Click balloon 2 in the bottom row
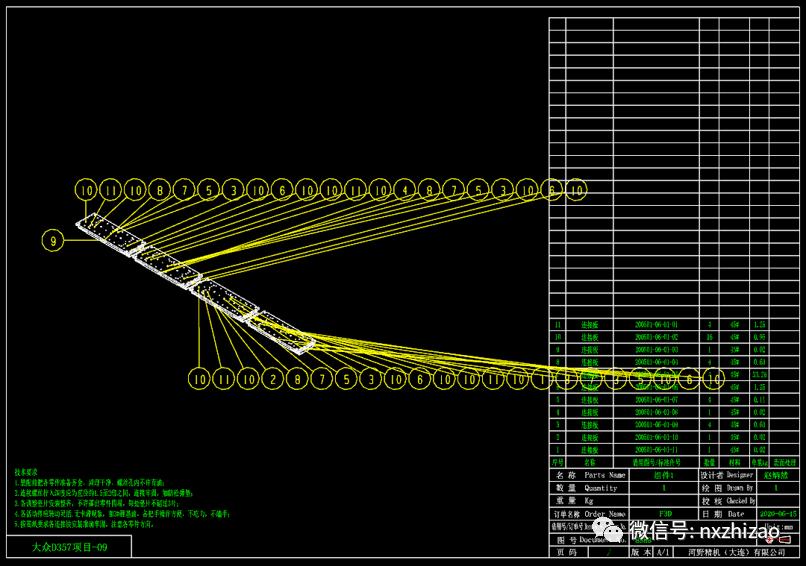806x566 pixels. pos(272,379)
